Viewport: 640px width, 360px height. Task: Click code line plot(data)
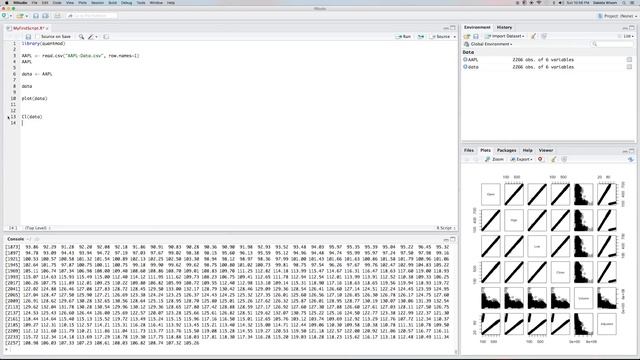[x=35, y=98]
